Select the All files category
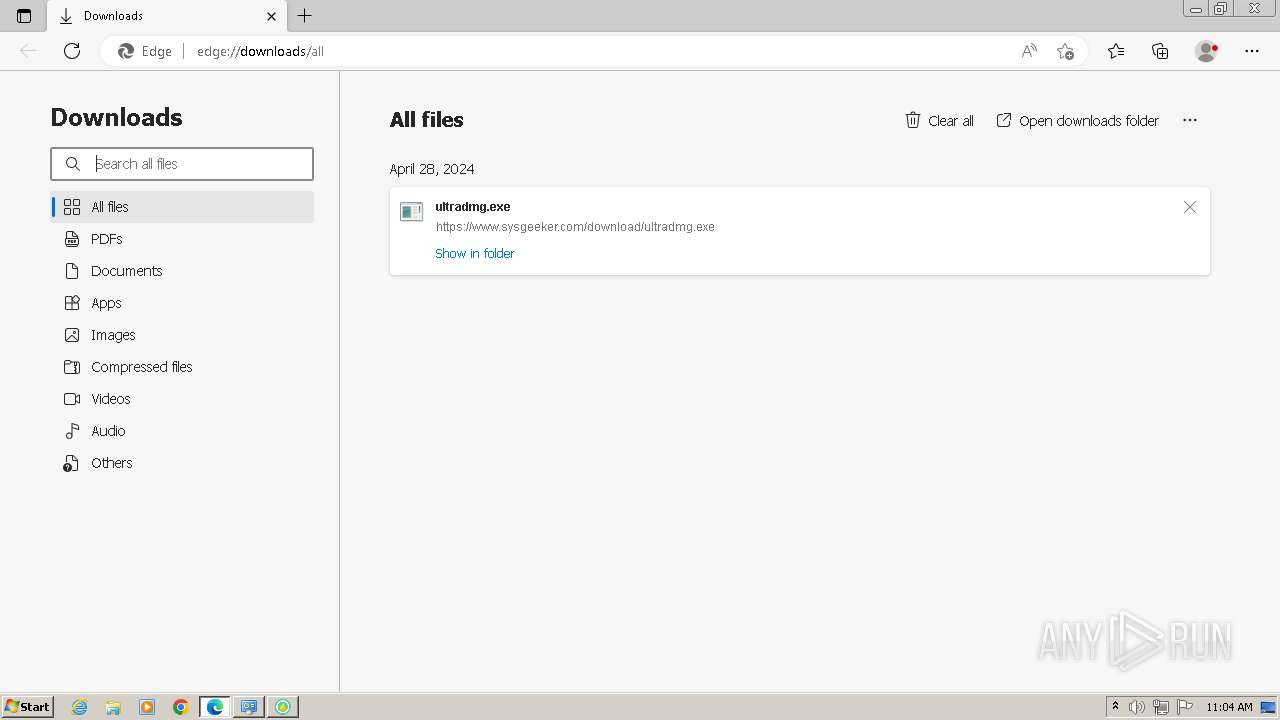 [182, 207]
